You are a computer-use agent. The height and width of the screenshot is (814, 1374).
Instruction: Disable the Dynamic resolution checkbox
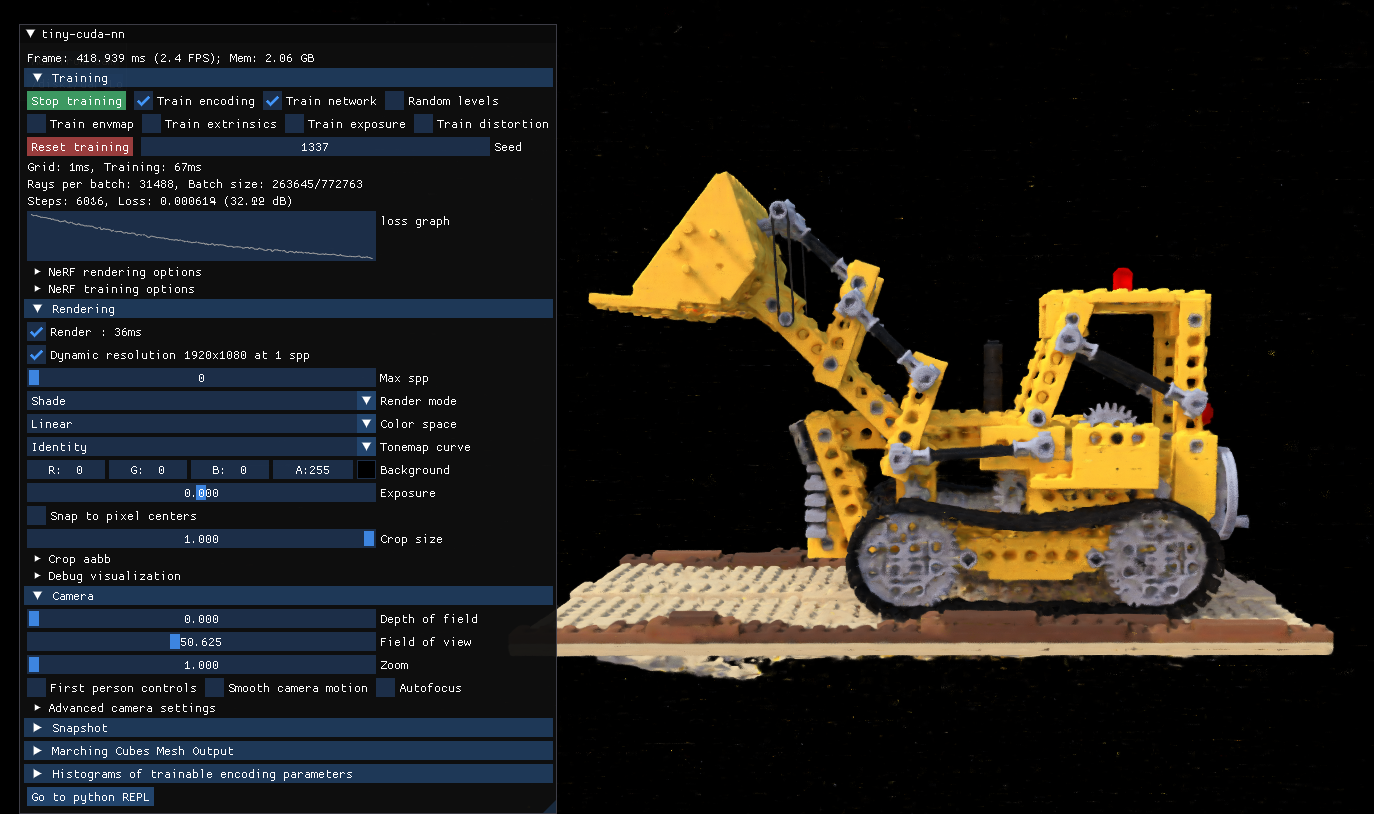point(37,355)
